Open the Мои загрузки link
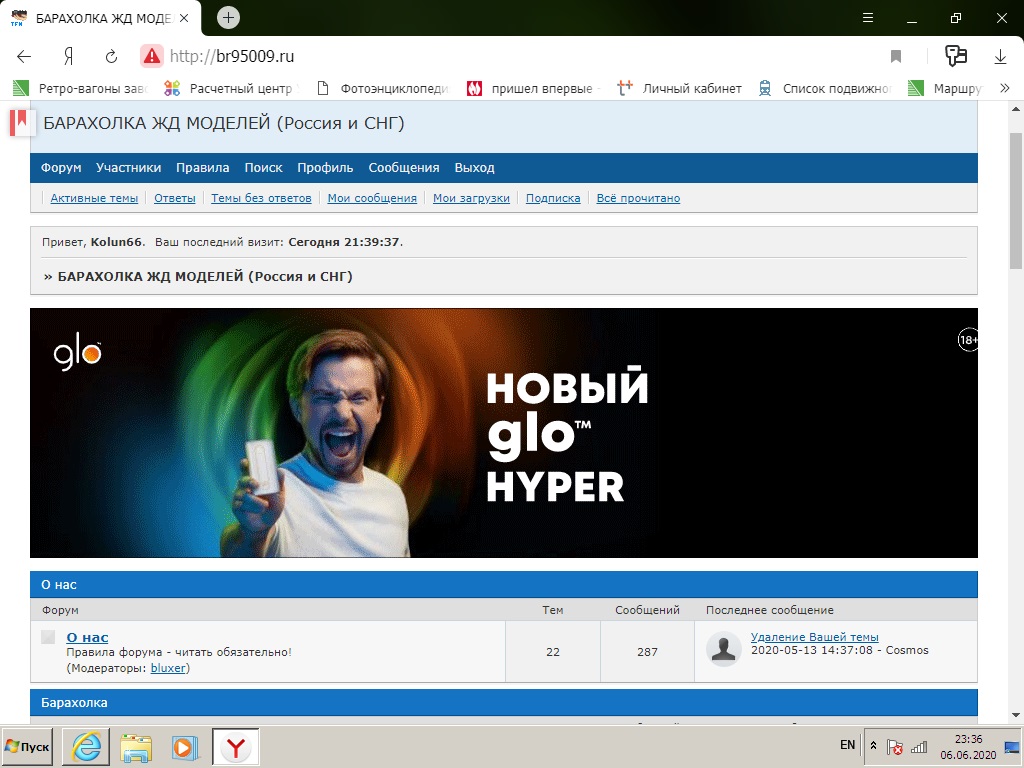The height and width of the screenshot is (768, 1024). pyautogui.click(x=472, y=198)
